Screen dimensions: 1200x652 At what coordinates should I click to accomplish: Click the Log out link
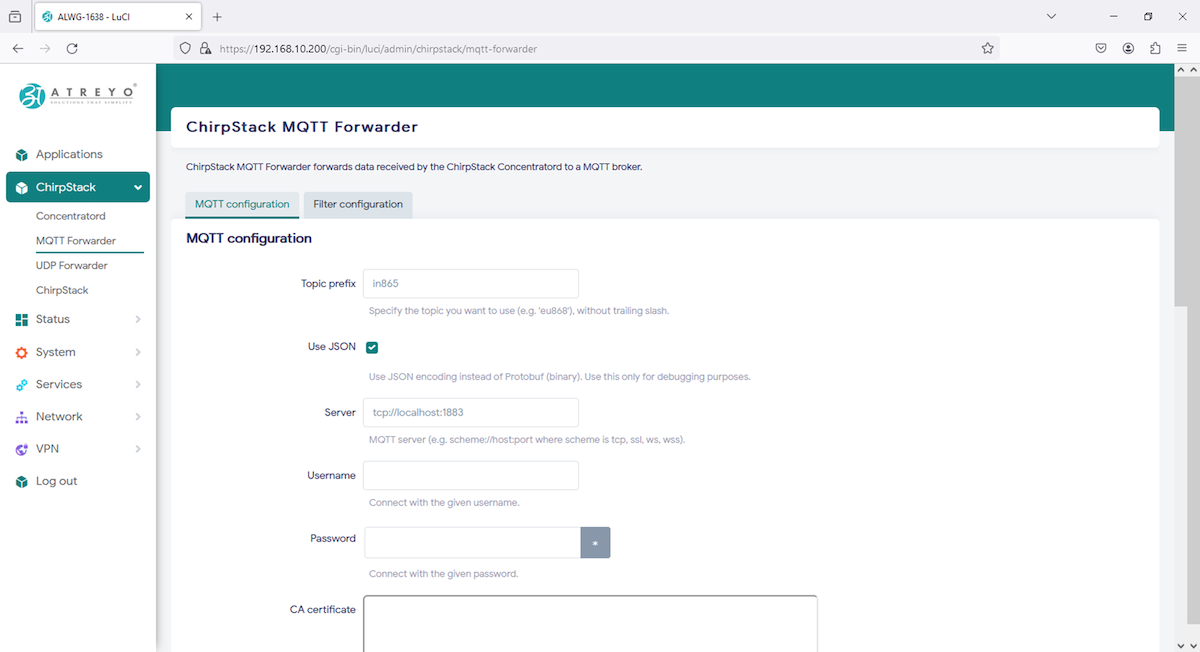[57, 482]
